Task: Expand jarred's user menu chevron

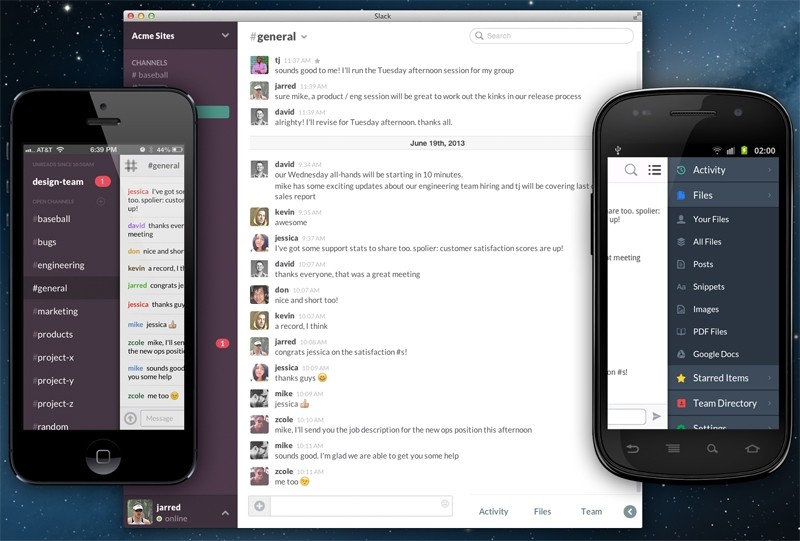Action: 225,513
